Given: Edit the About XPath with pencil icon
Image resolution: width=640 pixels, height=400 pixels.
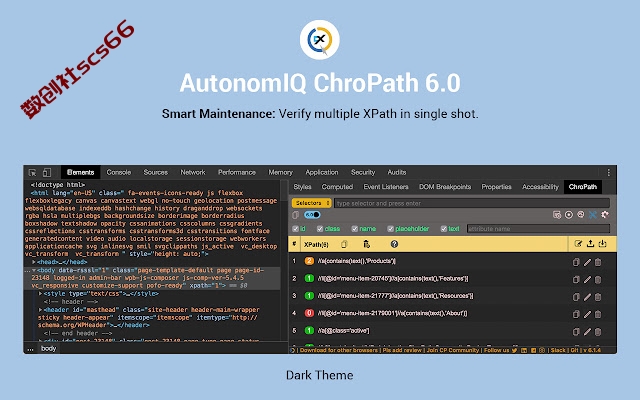Looking at the screenshot, I should pos(587,314).
